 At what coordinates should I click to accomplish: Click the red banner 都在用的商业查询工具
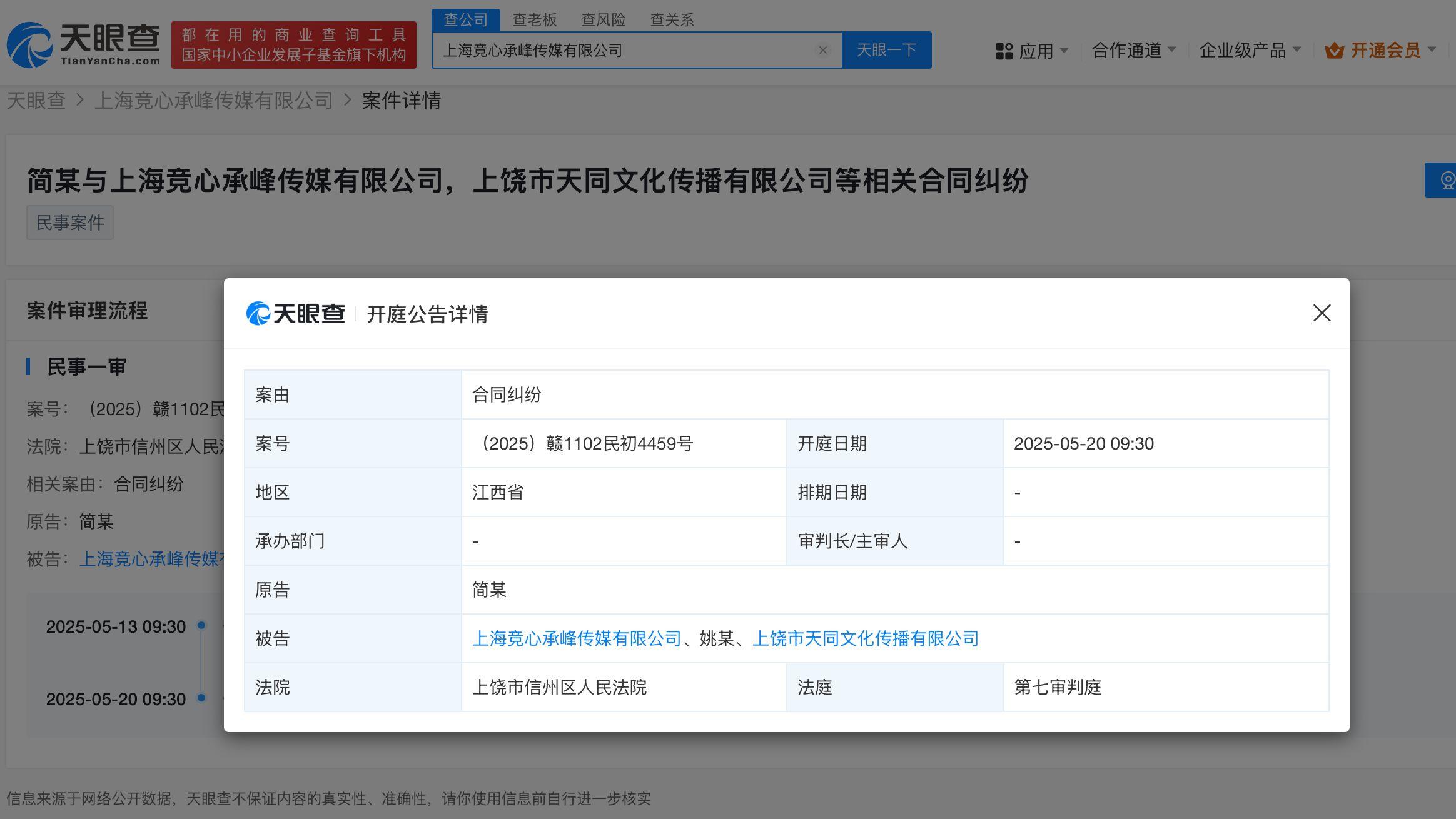294,45
